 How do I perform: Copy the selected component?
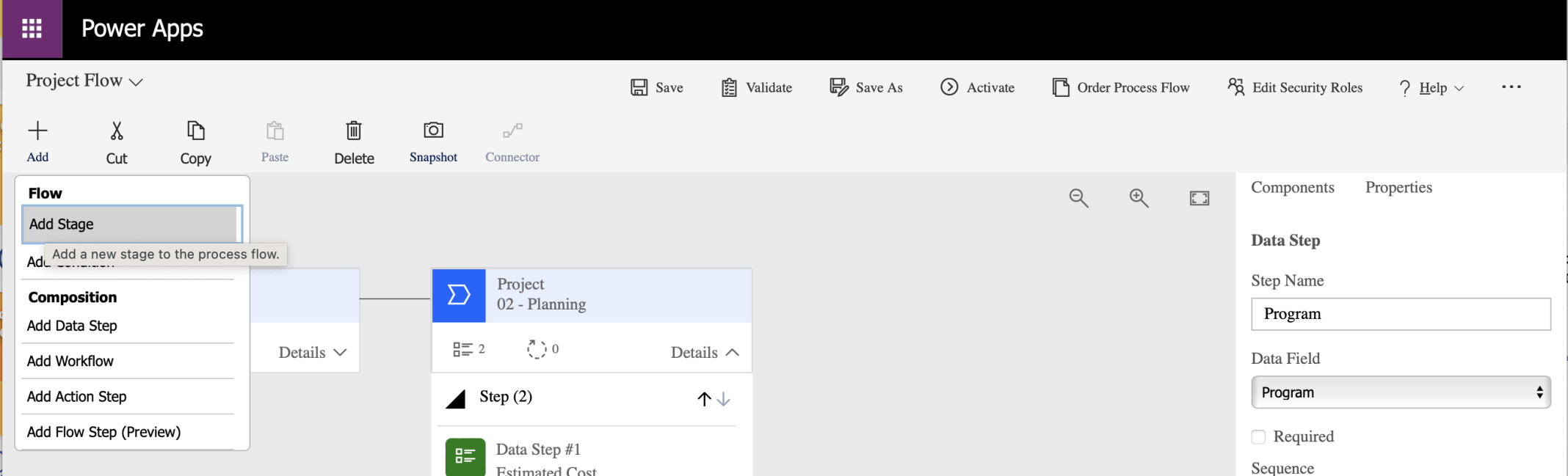point(195,142)
